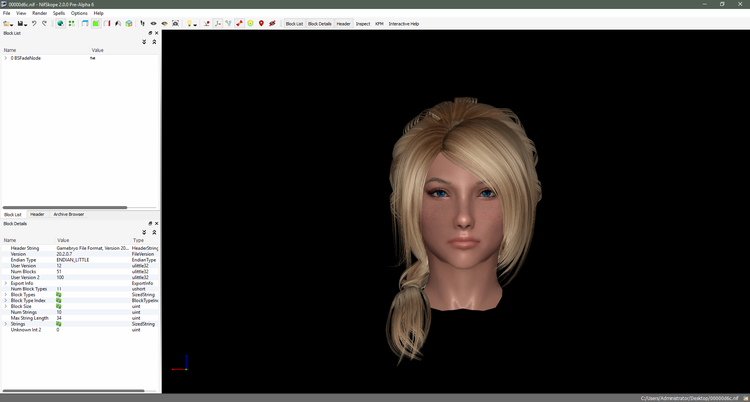Click the axis with red dot icon

point(207,23)
